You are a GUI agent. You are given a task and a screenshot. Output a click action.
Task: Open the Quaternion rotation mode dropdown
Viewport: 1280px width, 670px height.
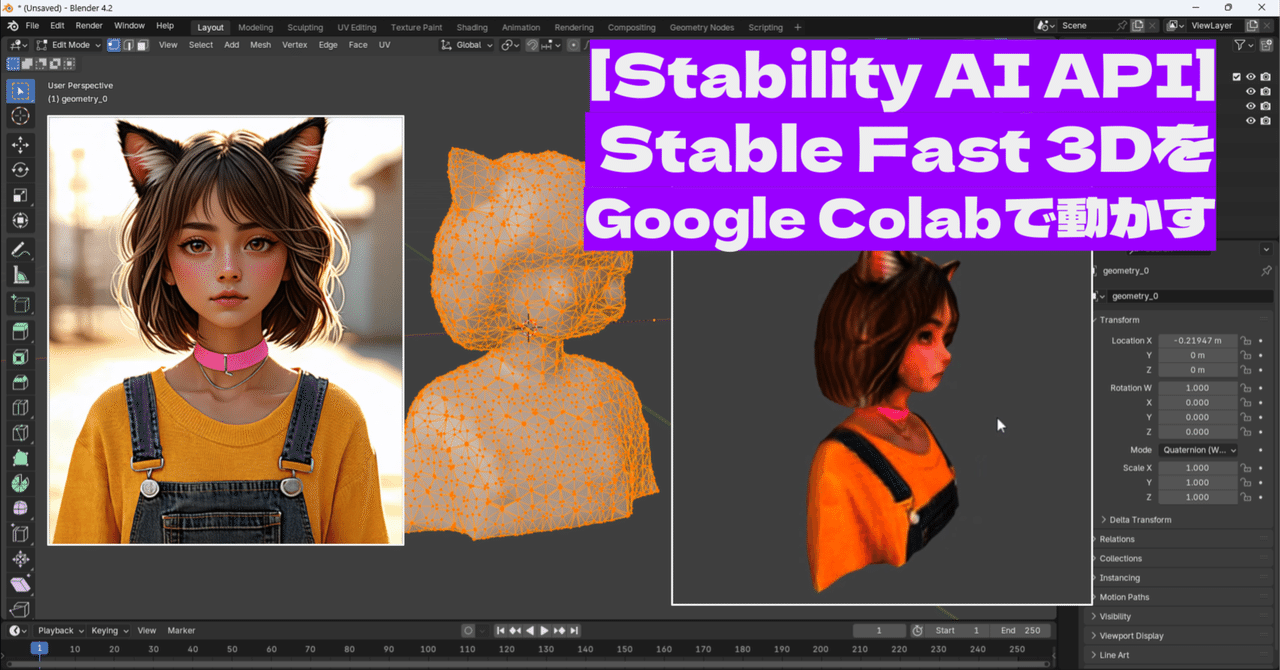click(x=1199, y=449)
